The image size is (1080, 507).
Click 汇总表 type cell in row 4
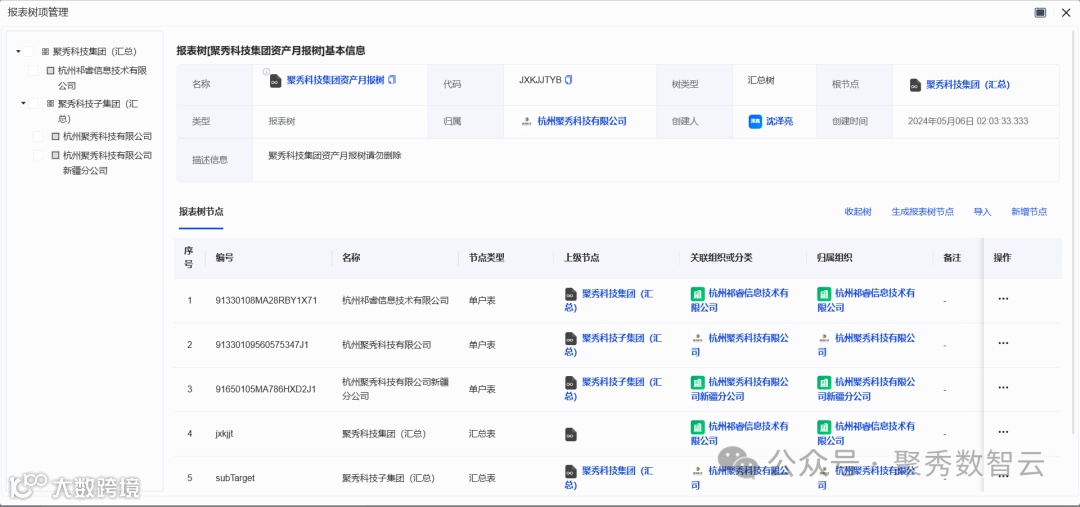[482, 434]
